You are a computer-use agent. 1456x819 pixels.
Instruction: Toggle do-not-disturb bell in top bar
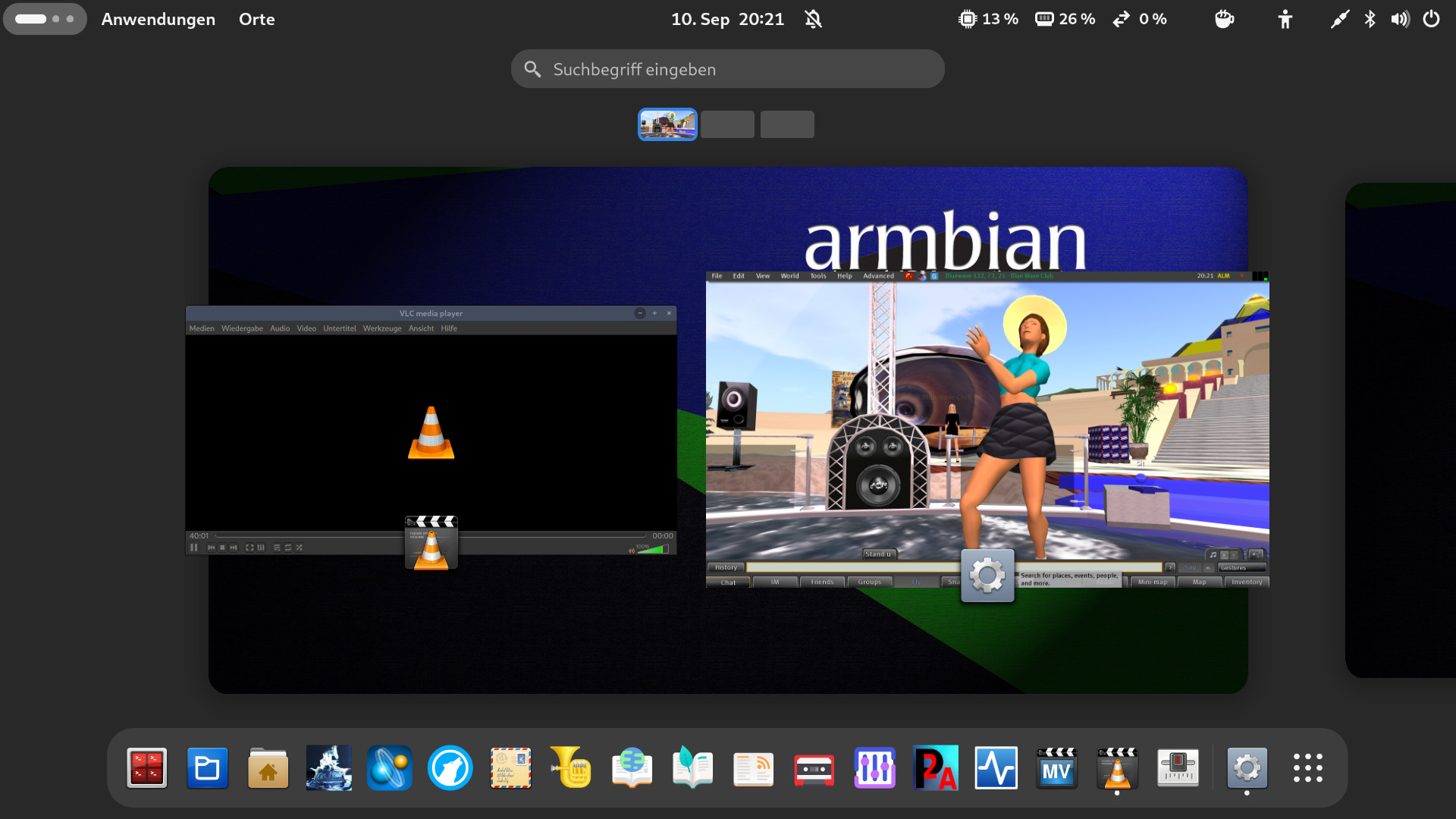pos(813,19)
